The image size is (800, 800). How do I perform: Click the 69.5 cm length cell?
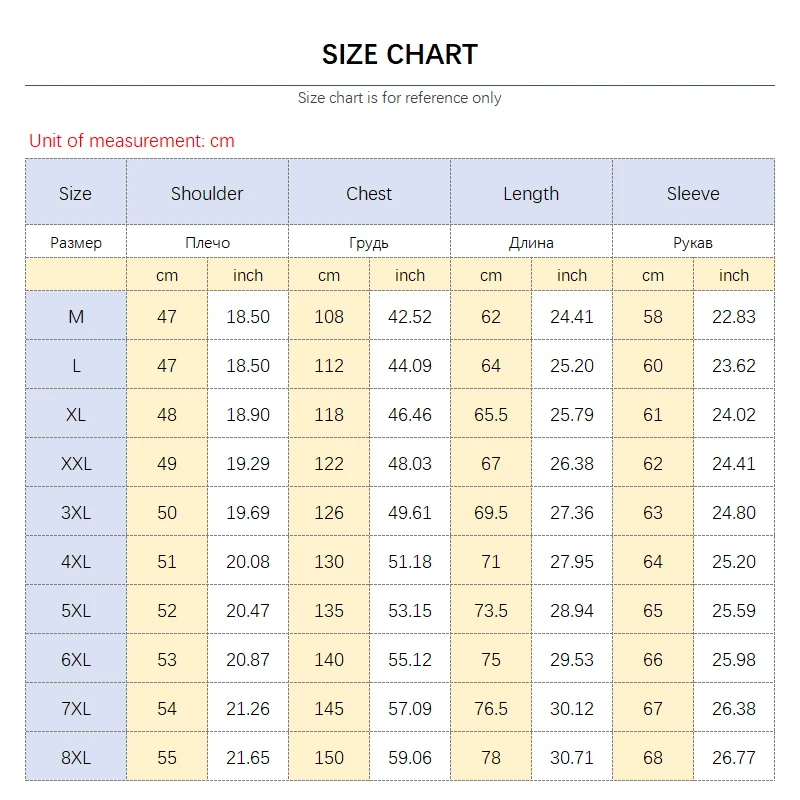(x=491, y=513)
